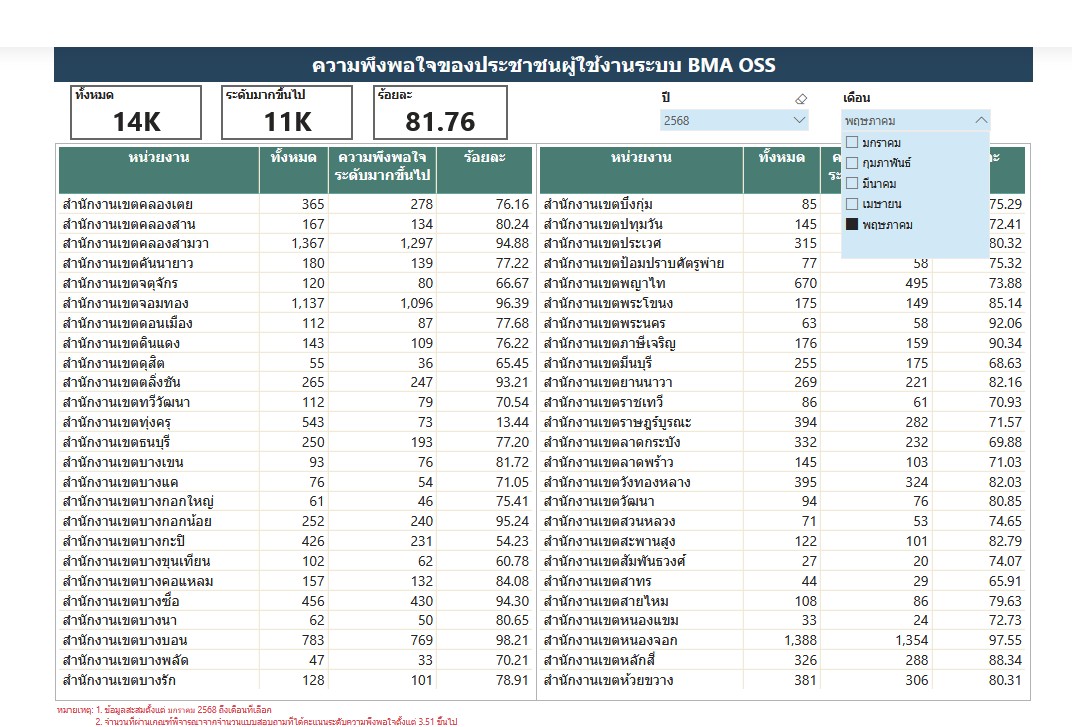The height and width of the screenshot is (727, 1072).
Task: Click สำนักงานเขตราษฎร์บูรณะ cell
Action: coord(617,422)
